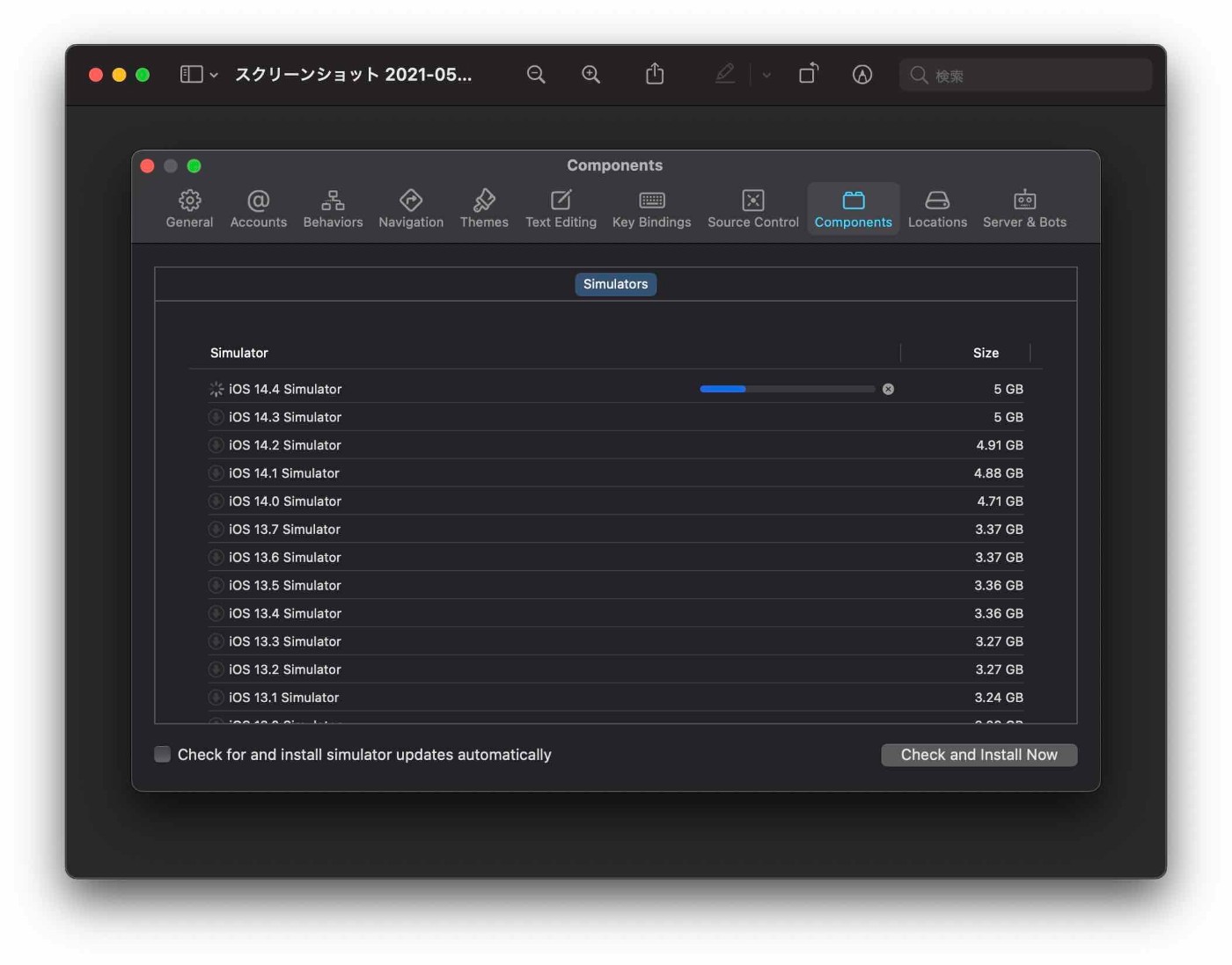Open the Key Bindings preferences pane
The image size is (1232, 965).
(x=651, y=209)
